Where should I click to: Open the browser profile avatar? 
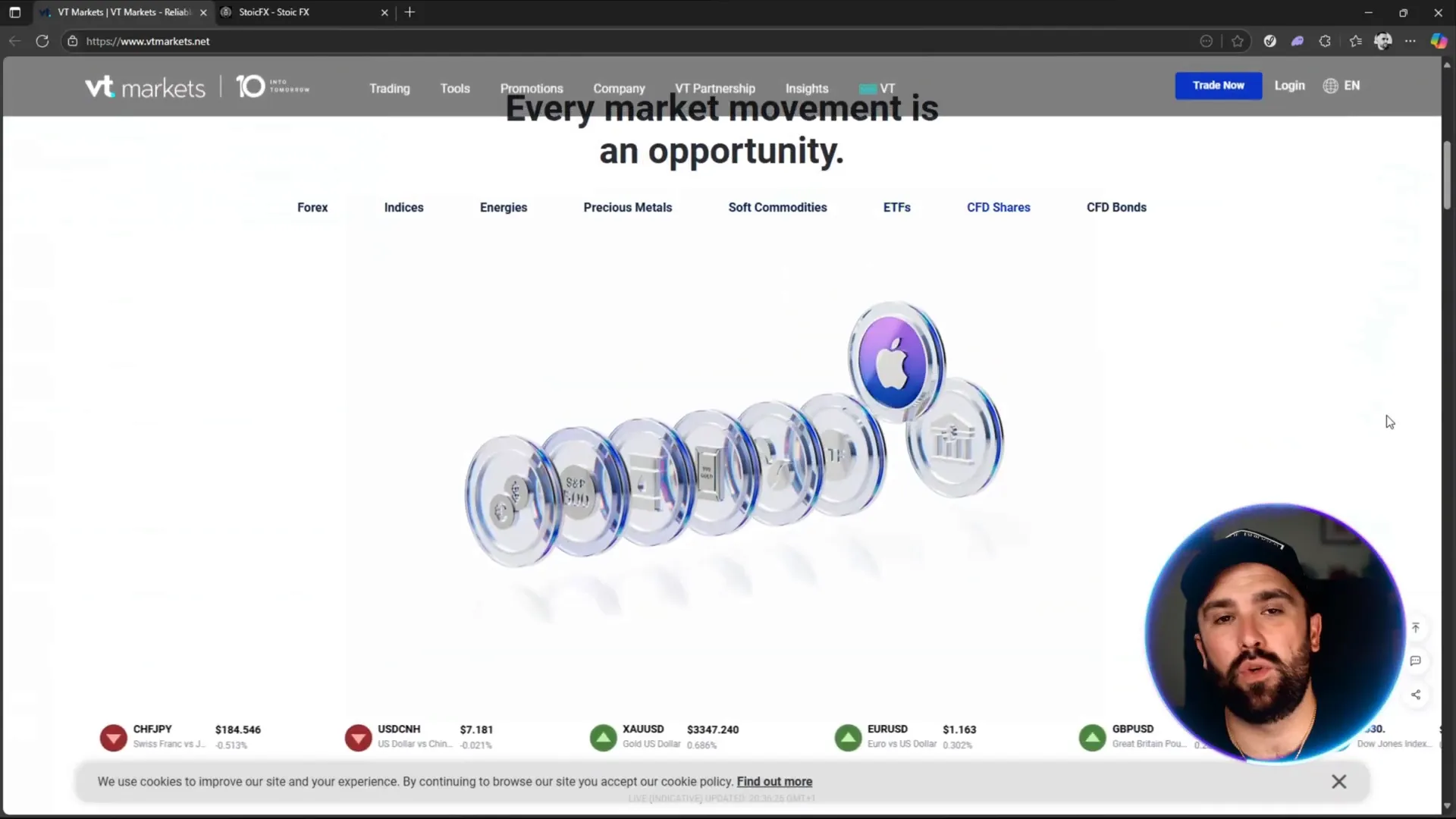coord(1383,41)
